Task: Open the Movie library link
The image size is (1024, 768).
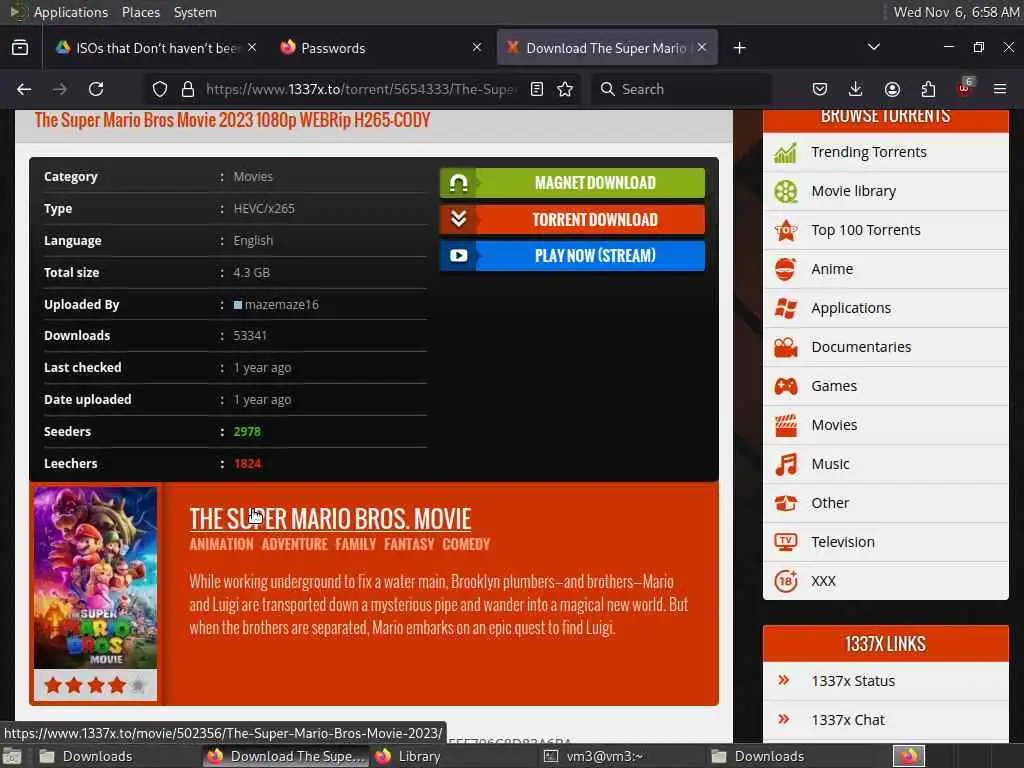Action: (854, 191)
